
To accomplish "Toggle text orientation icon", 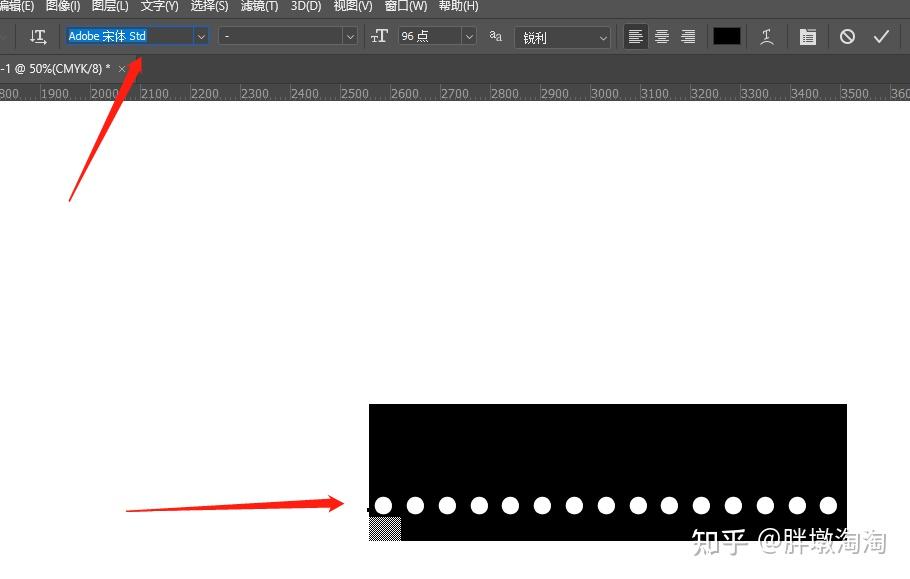I will 38,37.
